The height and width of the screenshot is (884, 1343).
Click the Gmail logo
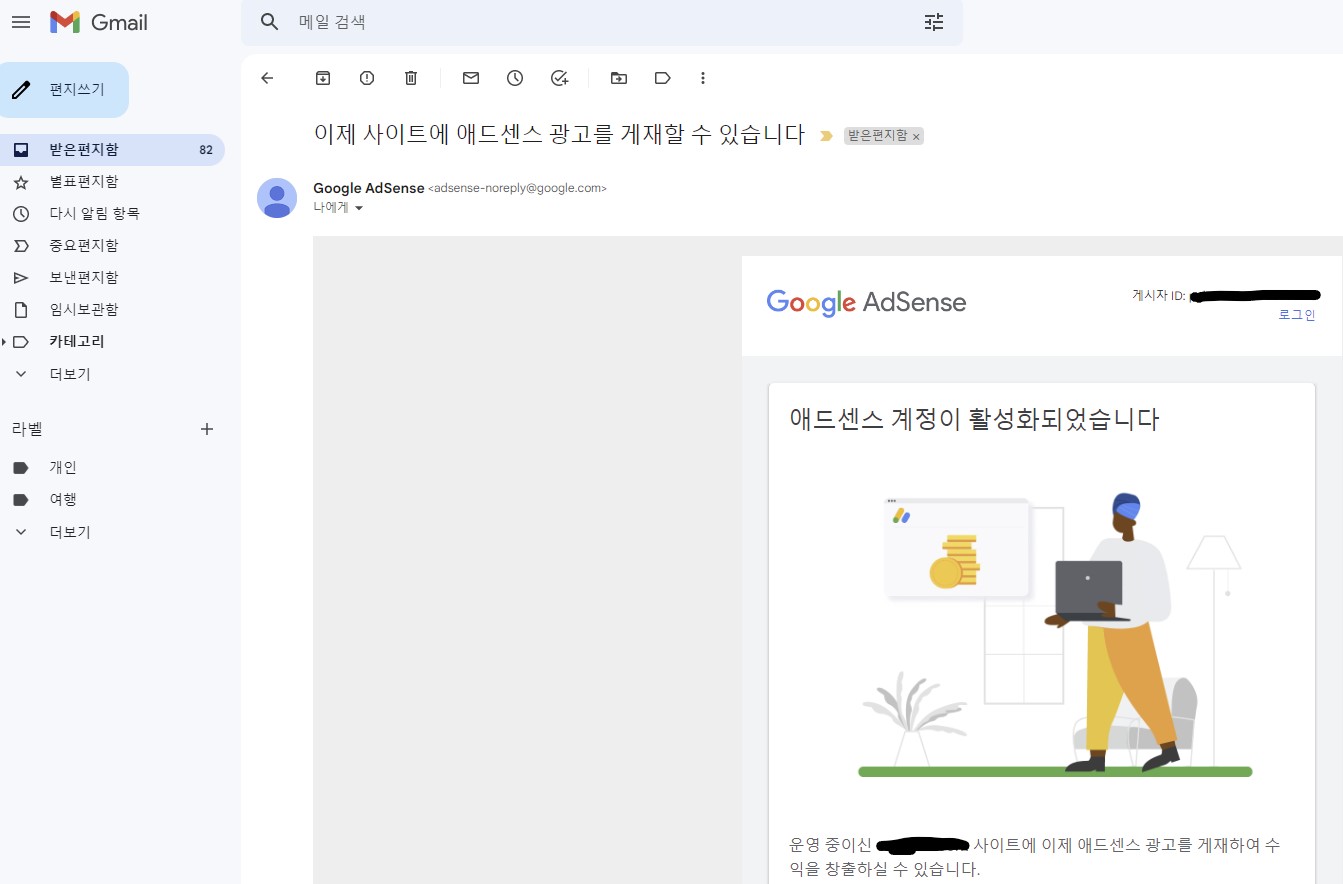(99, 22)
